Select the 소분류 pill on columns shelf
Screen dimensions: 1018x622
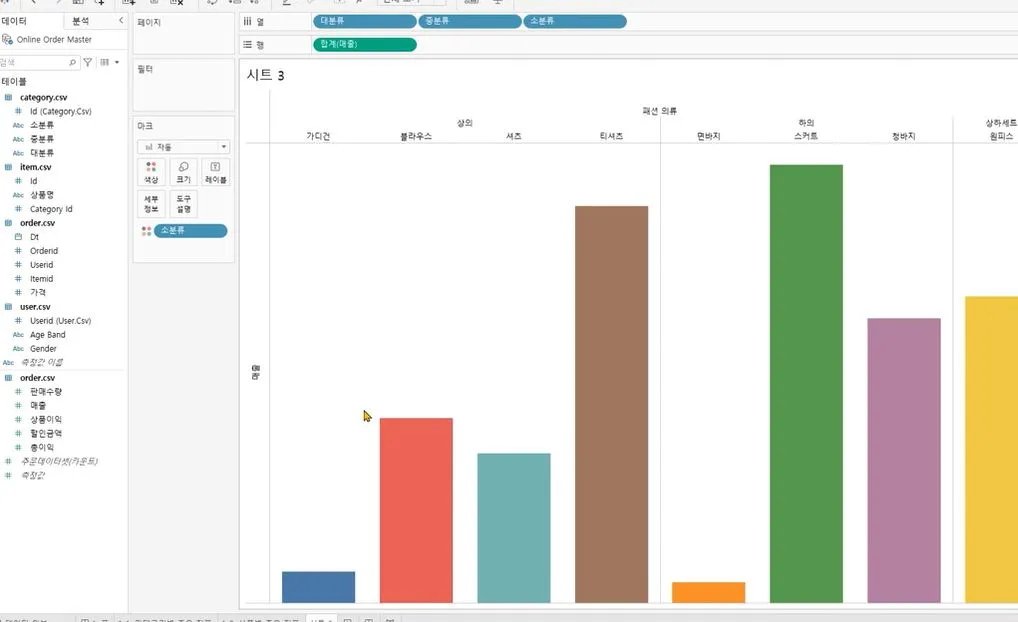[x=575, y=21]
